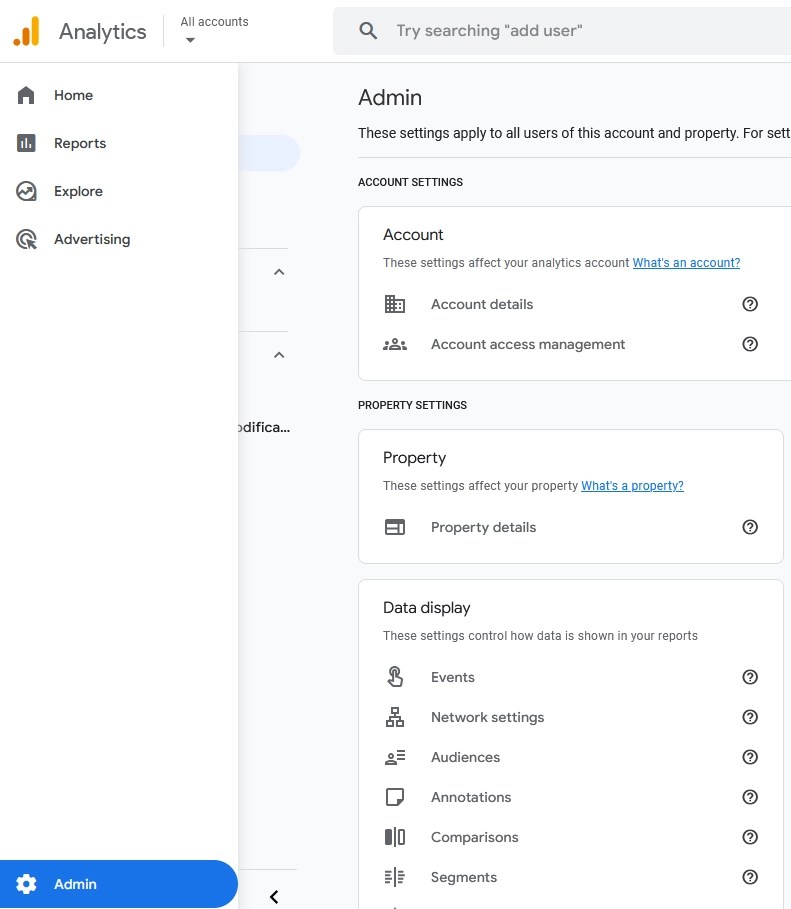Open help for Network settings

[750, 717]
